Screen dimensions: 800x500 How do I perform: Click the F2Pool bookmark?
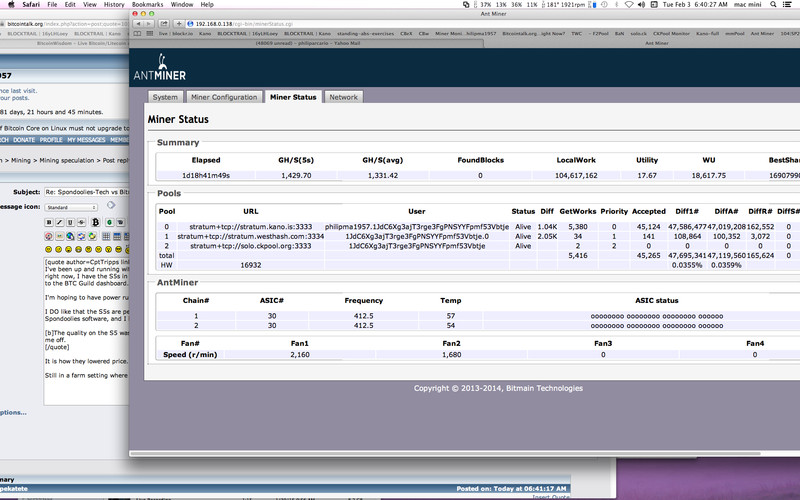click(598, 34)
